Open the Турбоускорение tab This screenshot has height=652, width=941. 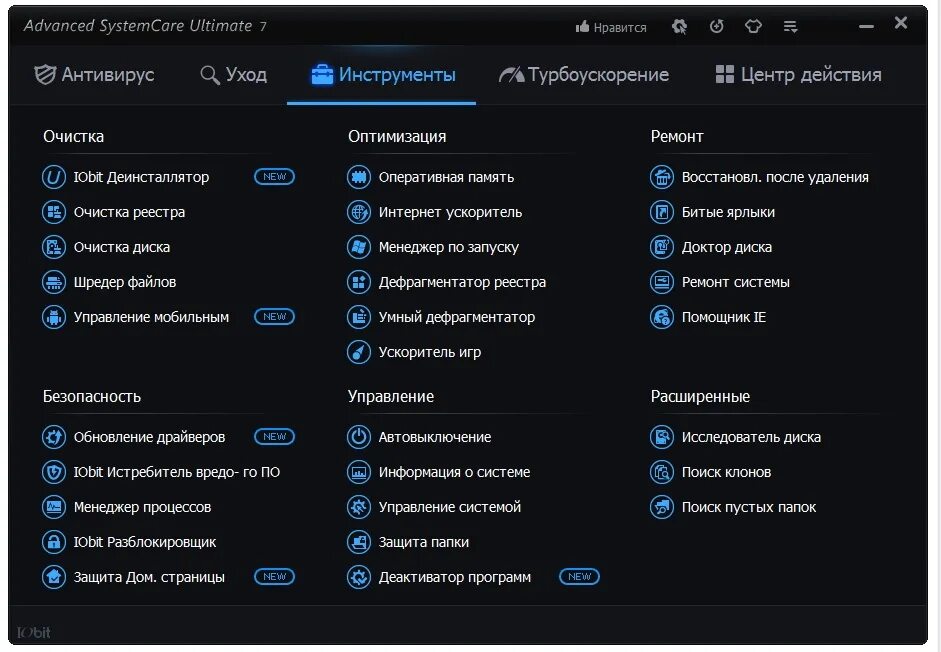coord(584,75)
